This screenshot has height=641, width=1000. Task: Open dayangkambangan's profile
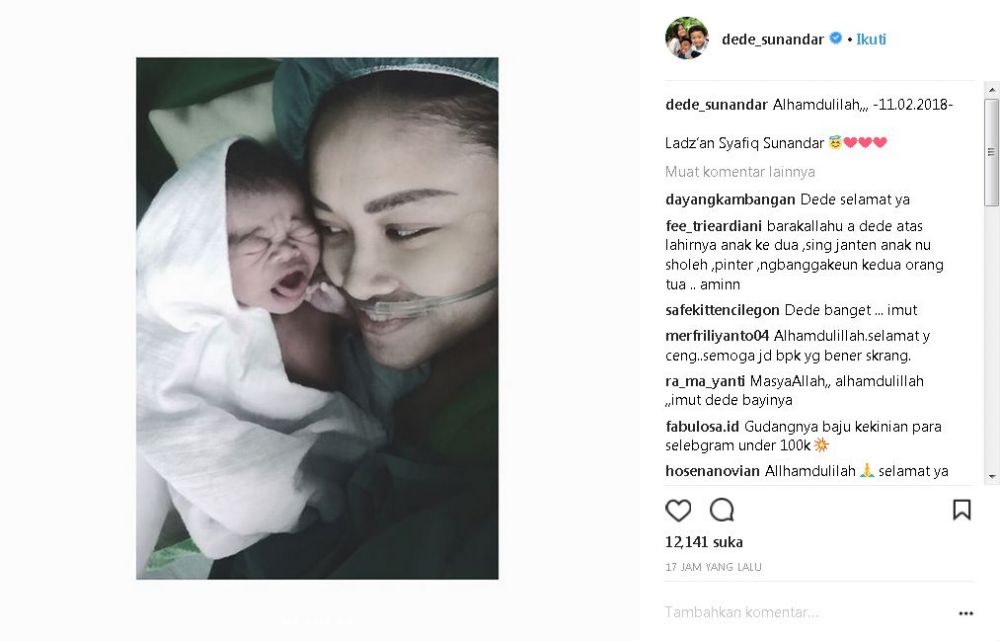(730, 200)
